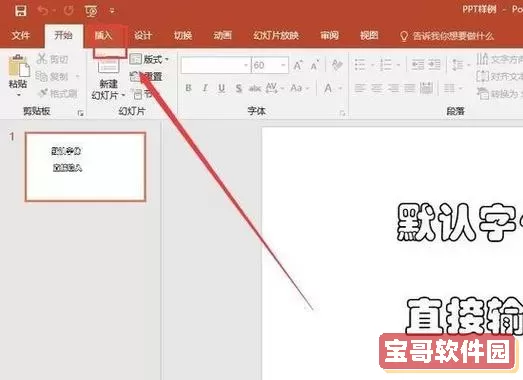Screen dimensions: 523x380
Task: Click the bullets list icon
Action: [x=360, y=65]
